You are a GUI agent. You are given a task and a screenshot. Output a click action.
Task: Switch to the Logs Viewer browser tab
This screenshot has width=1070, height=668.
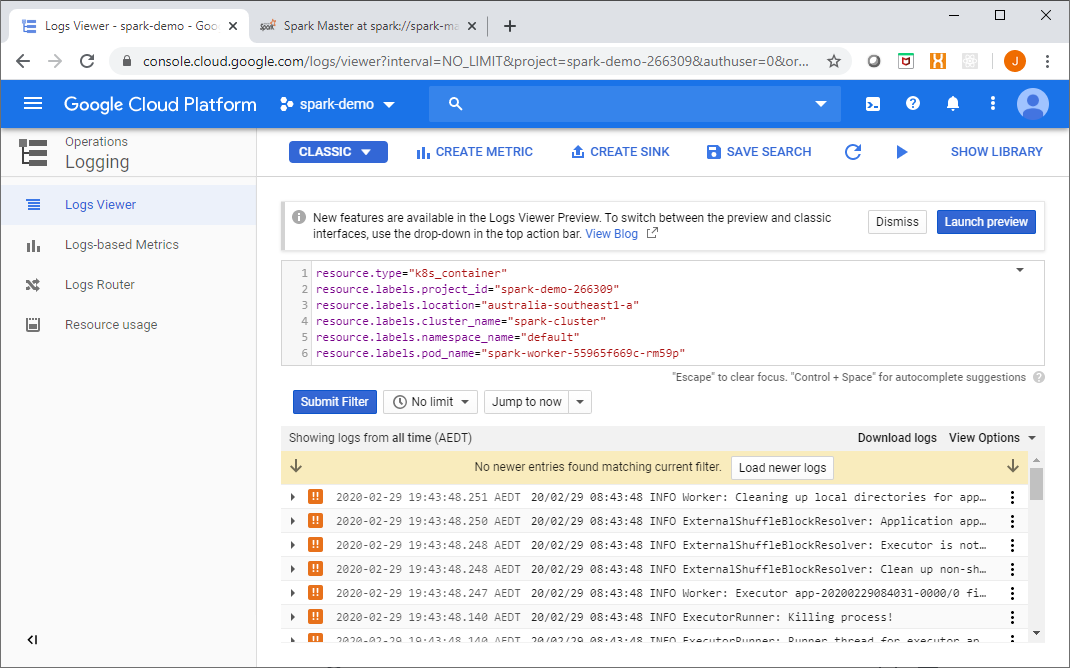(128, 26)
